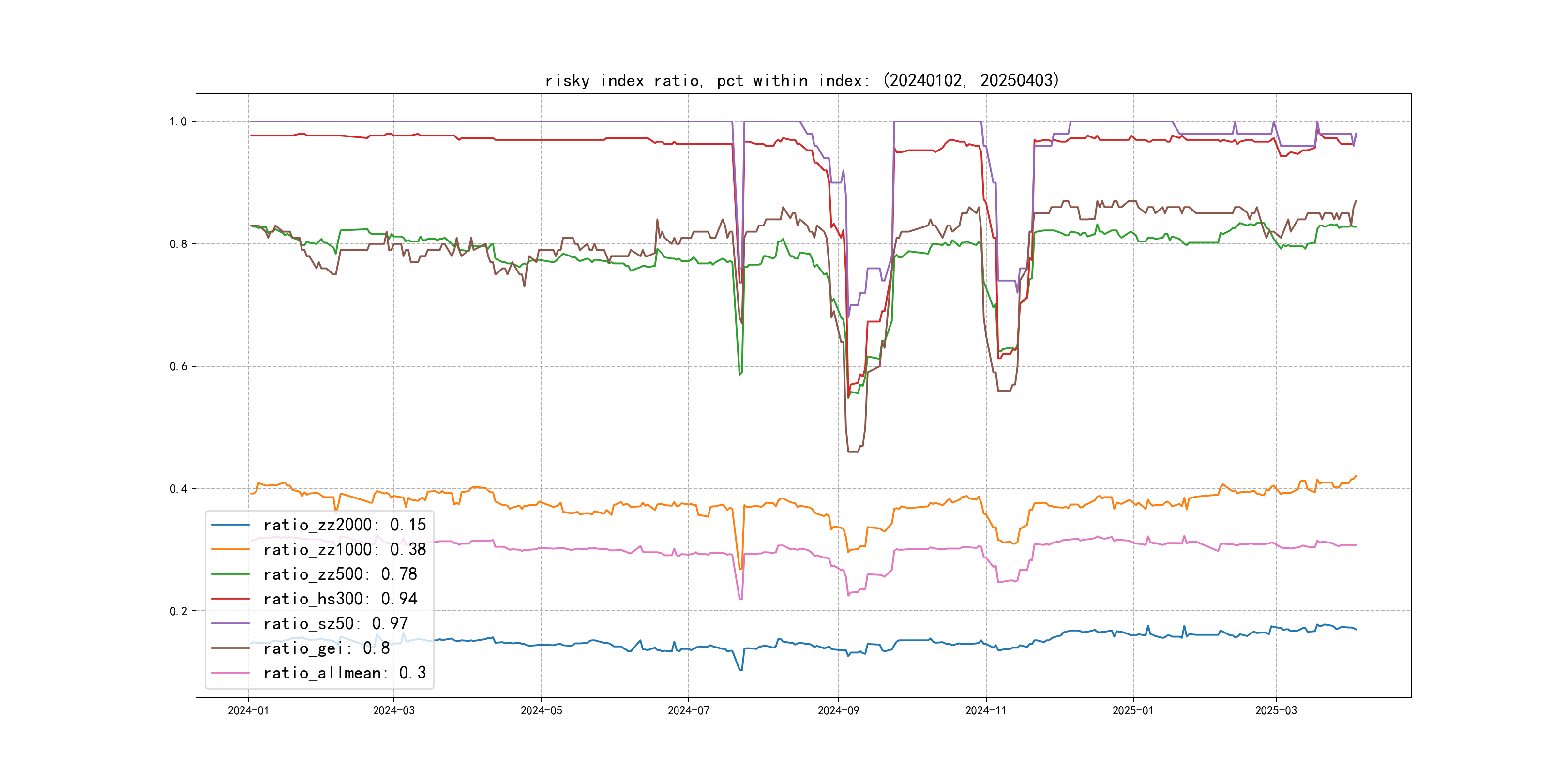Click the 2025-03 x-axis tick label
This screenshot has width=1568, height=784.
click(x=1276, y=710)
